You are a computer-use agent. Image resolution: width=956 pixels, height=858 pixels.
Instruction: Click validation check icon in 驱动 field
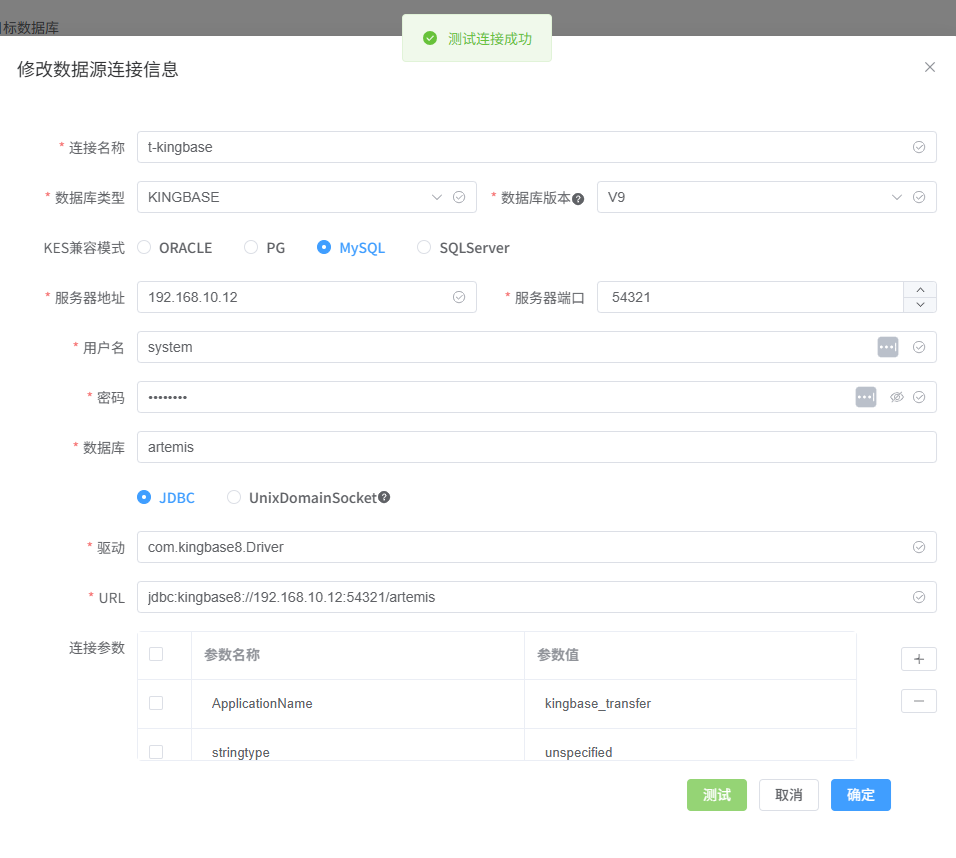pyautogui.click(x=919, y=547)
